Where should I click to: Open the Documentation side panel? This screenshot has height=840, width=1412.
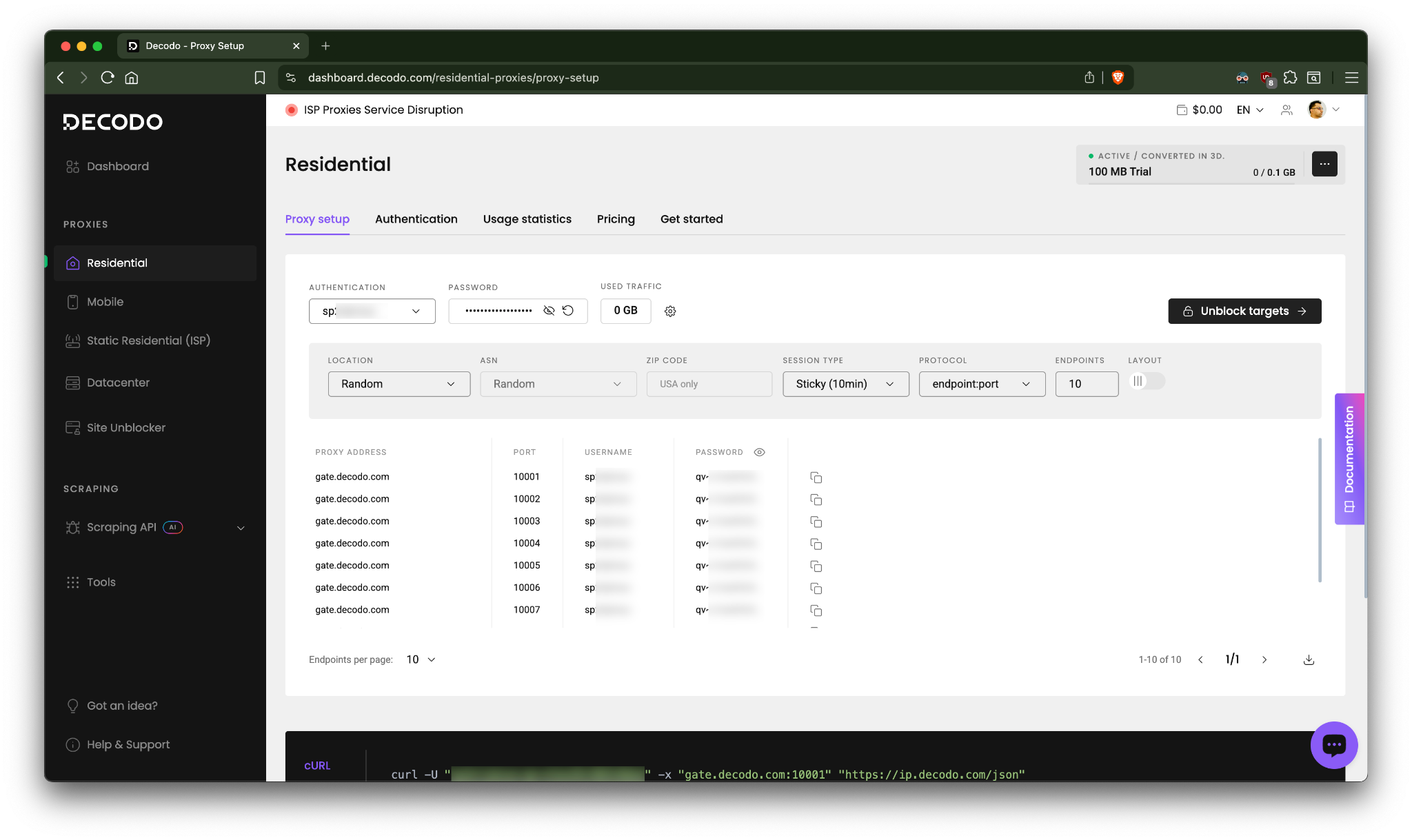tap(1349, 459)
